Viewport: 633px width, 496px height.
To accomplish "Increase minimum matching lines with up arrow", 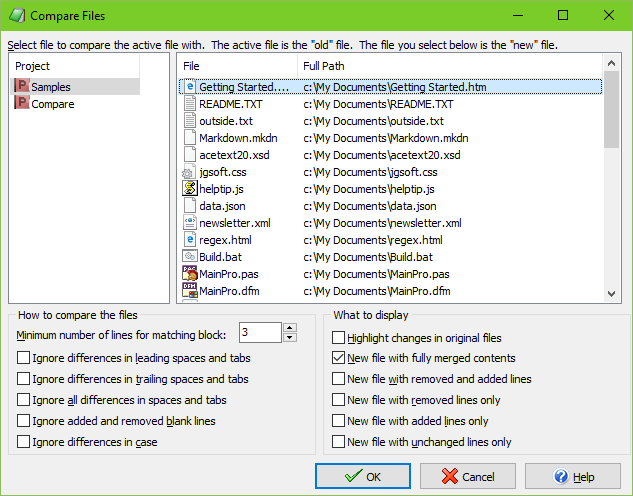I will pos(290,327).
